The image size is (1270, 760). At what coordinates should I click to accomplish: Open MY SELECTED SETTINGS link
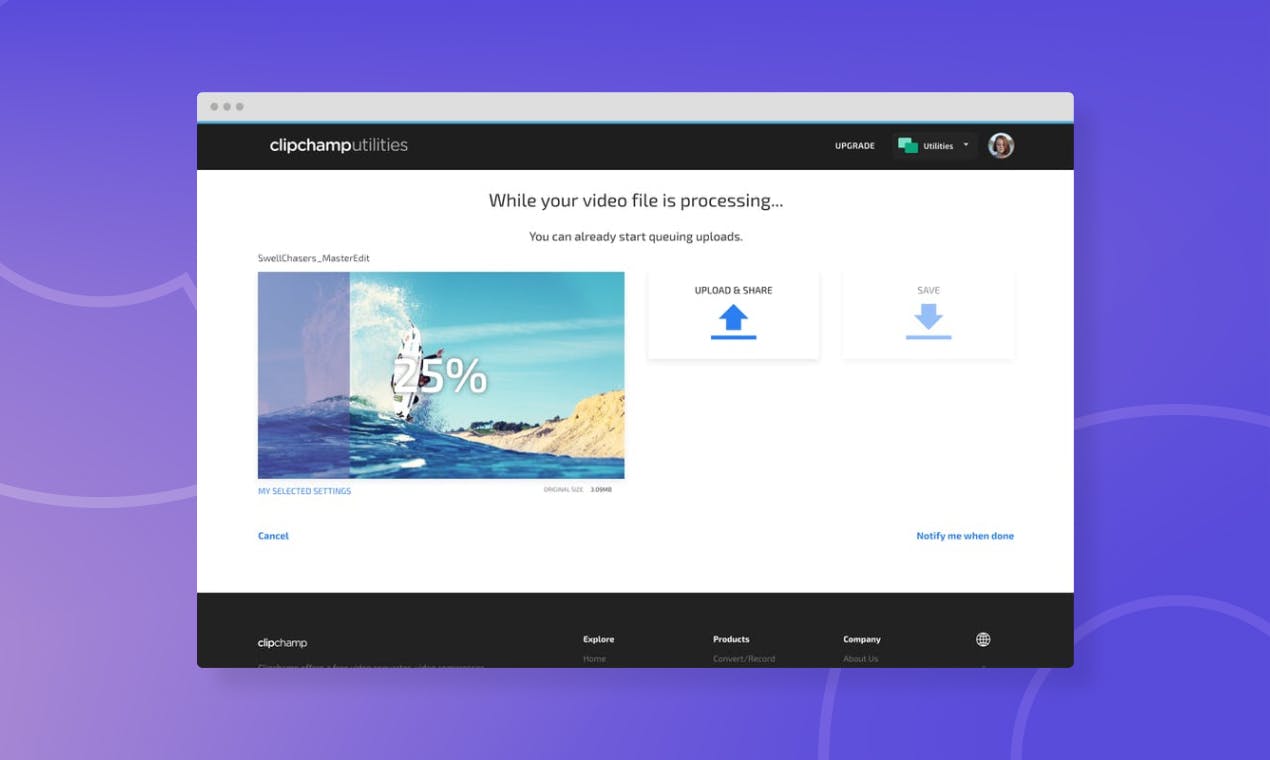coord(304,491)
